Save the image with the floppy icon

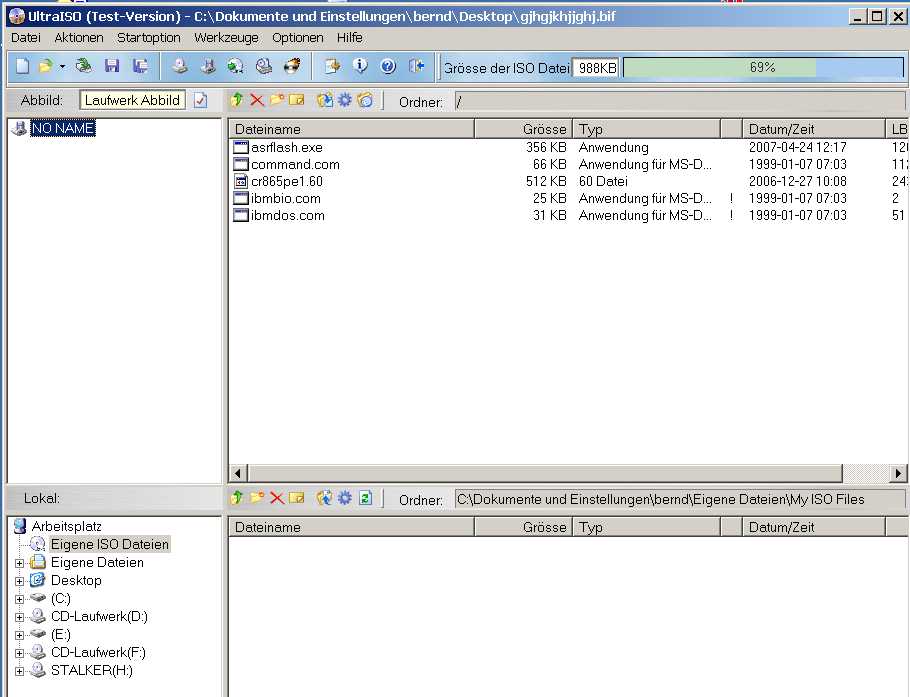coord(112,66)
